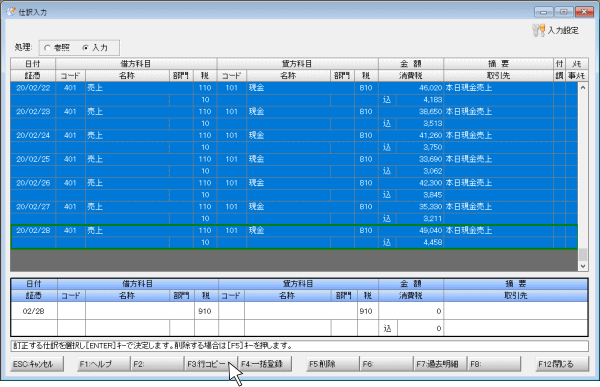Click the tax amount 3,513 cell
The height and width of the screenshot is (387, 600).
[420, 123]
